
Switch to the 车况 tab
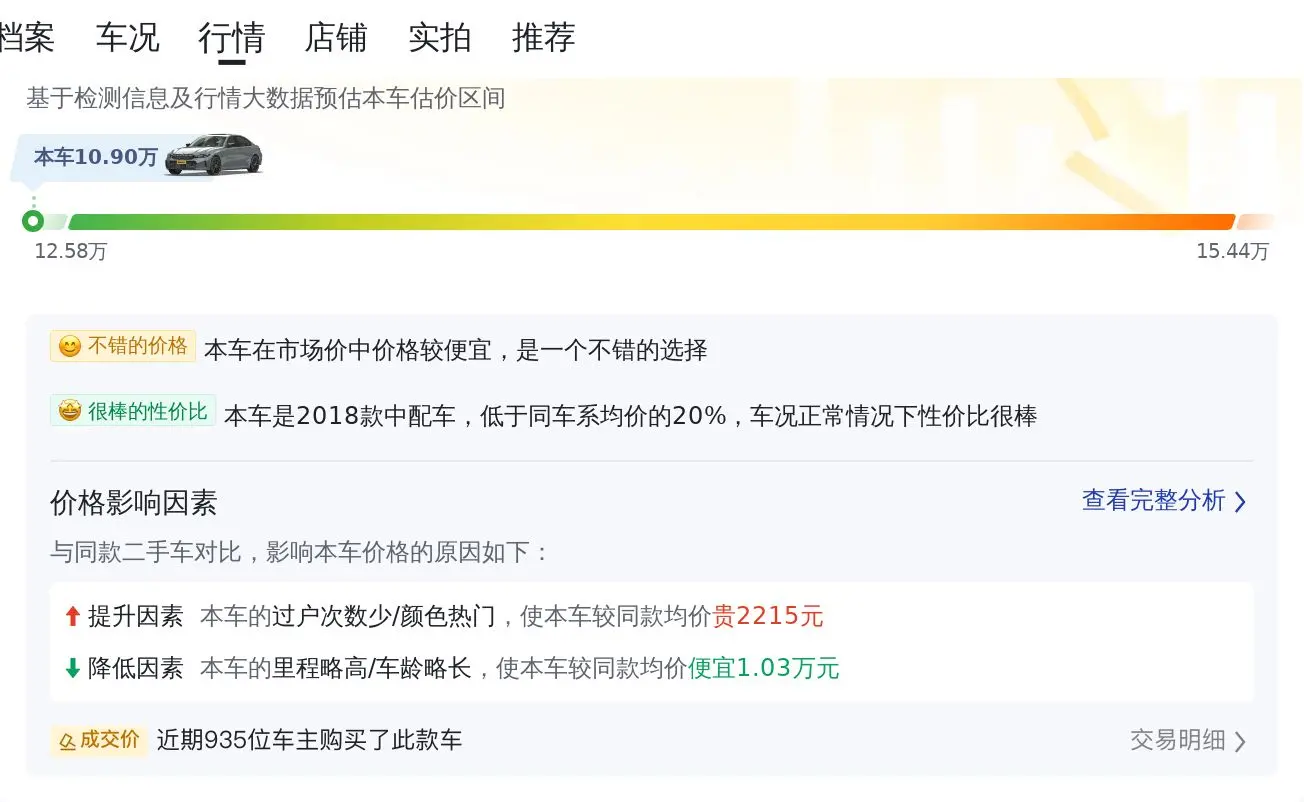128,38
